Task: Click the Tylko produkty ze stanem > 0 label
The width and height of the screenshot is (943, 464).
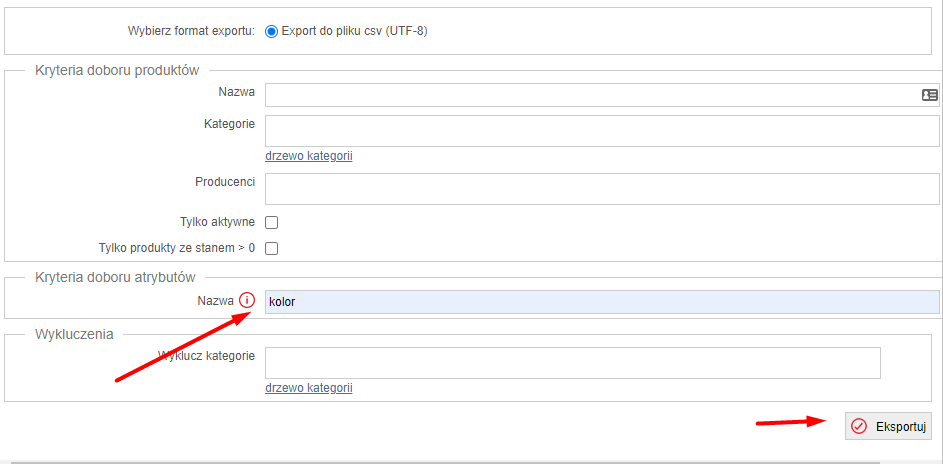Action: [177, 248]
